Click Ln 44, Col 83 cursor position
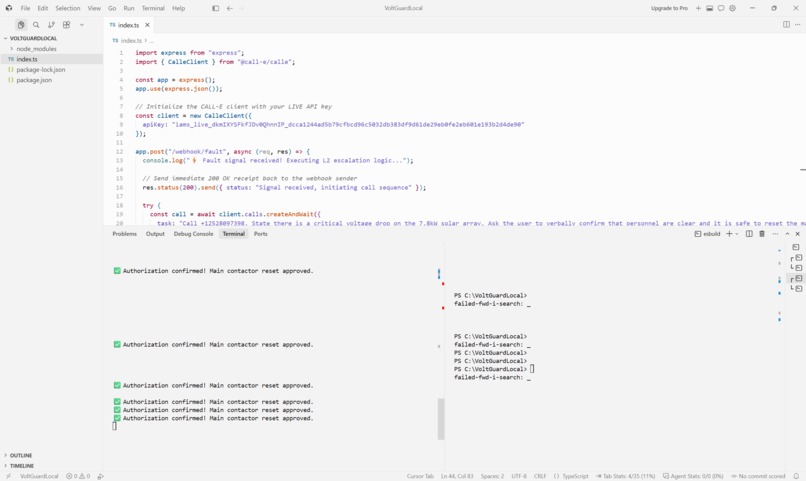 457,476
